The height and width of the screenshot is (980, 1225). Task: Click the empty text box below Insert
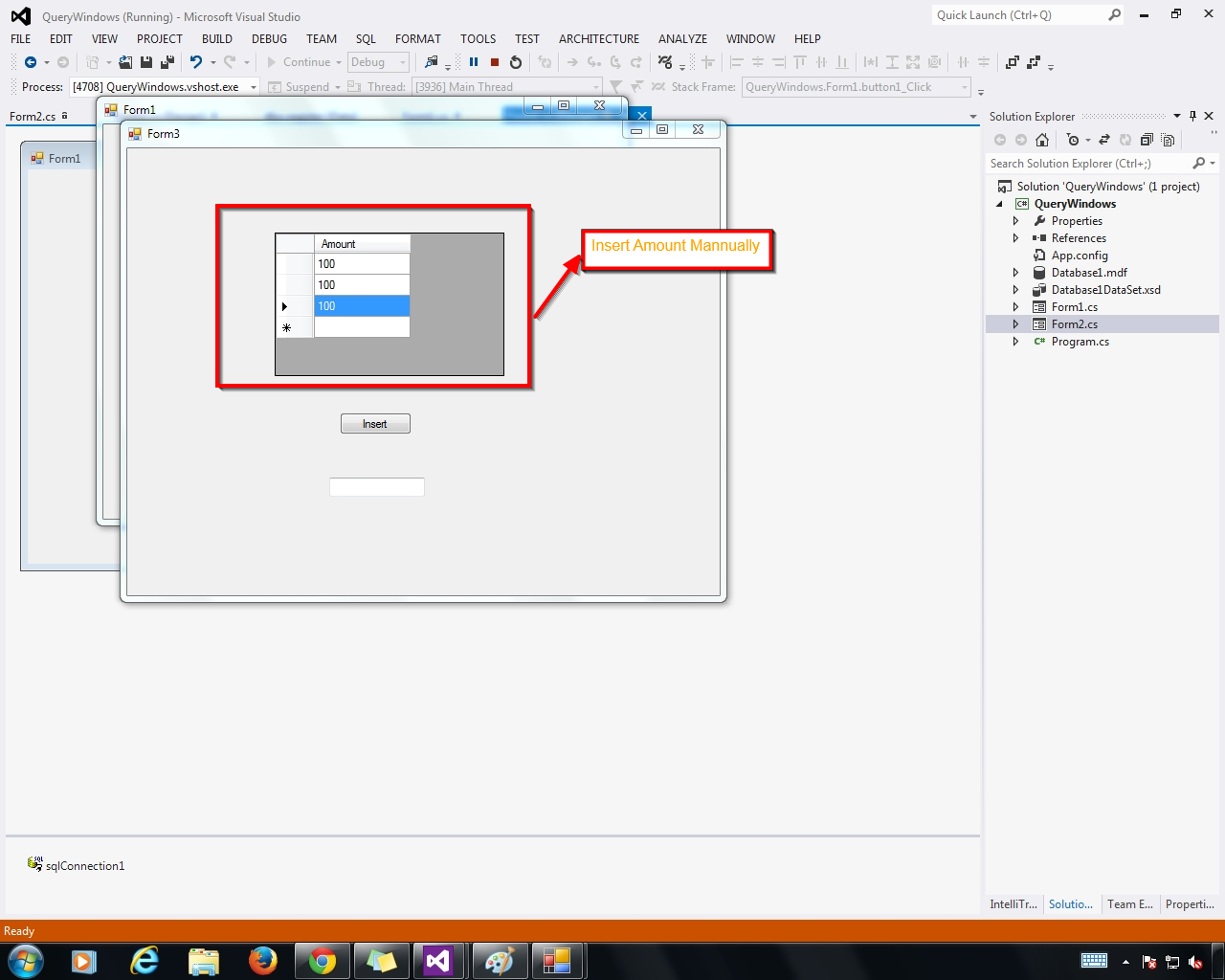(x=376, y=486)
